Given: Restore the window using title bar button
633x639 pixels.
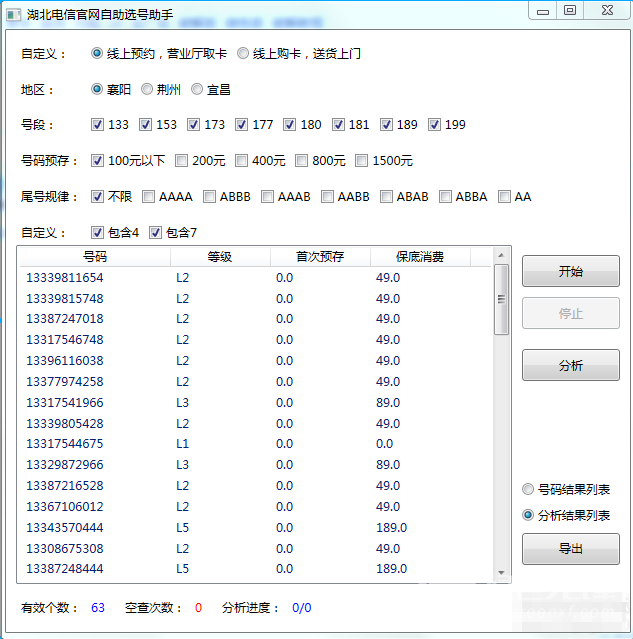Looking at the screenshot, I should (x=570, y=10).
